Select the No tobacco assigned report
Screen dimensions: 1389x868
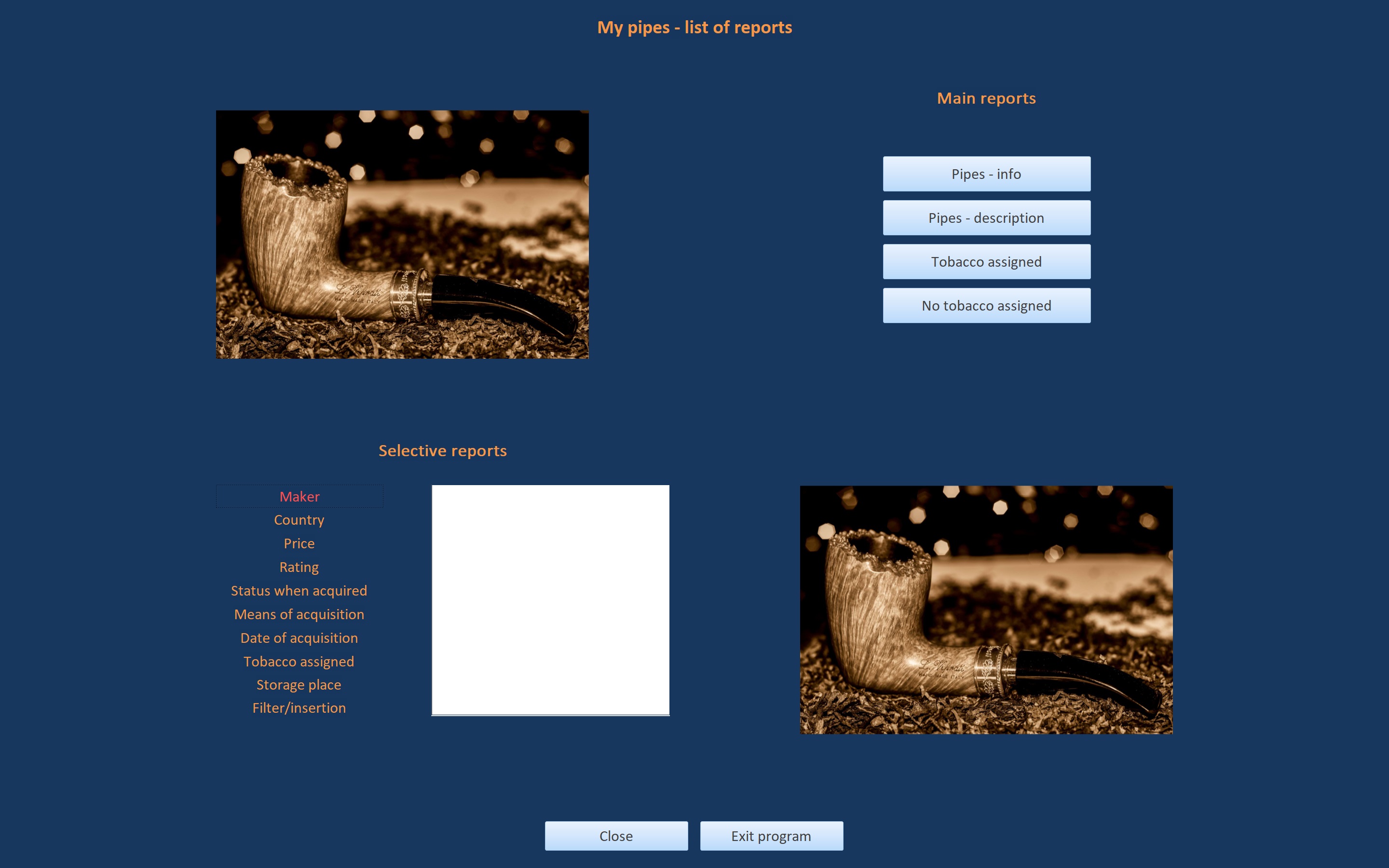tap(986, 305)
